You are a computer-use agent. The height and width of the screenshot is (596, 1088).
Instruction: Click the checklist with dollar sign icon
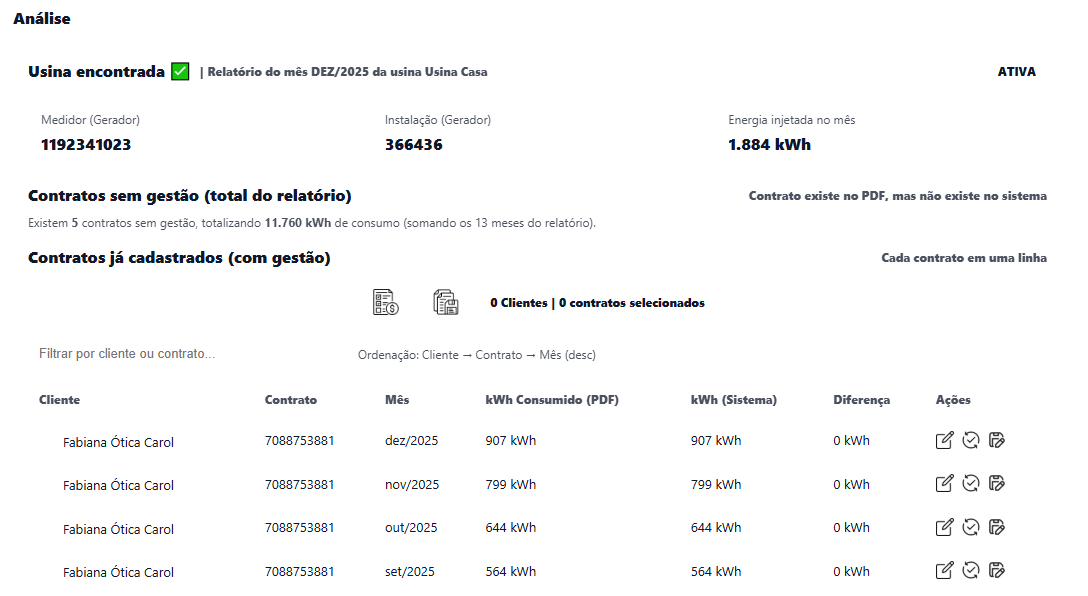coord(385,302)
